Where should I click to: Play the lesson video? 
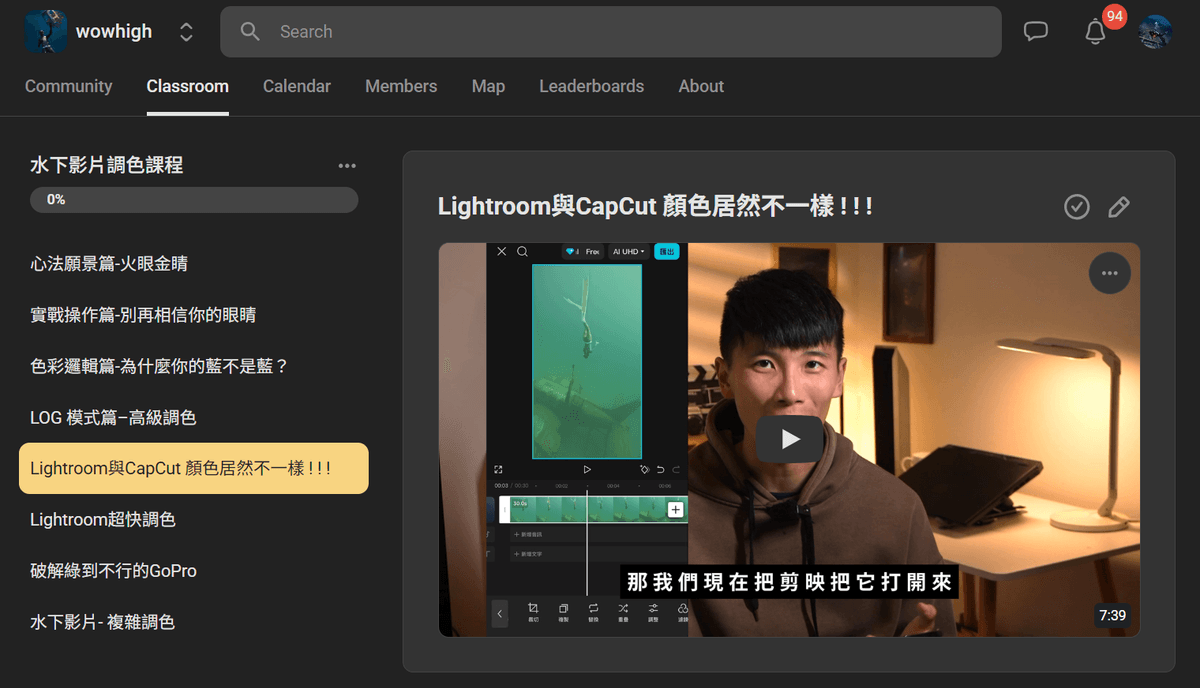pyautogui.click(x=789, y=439)
